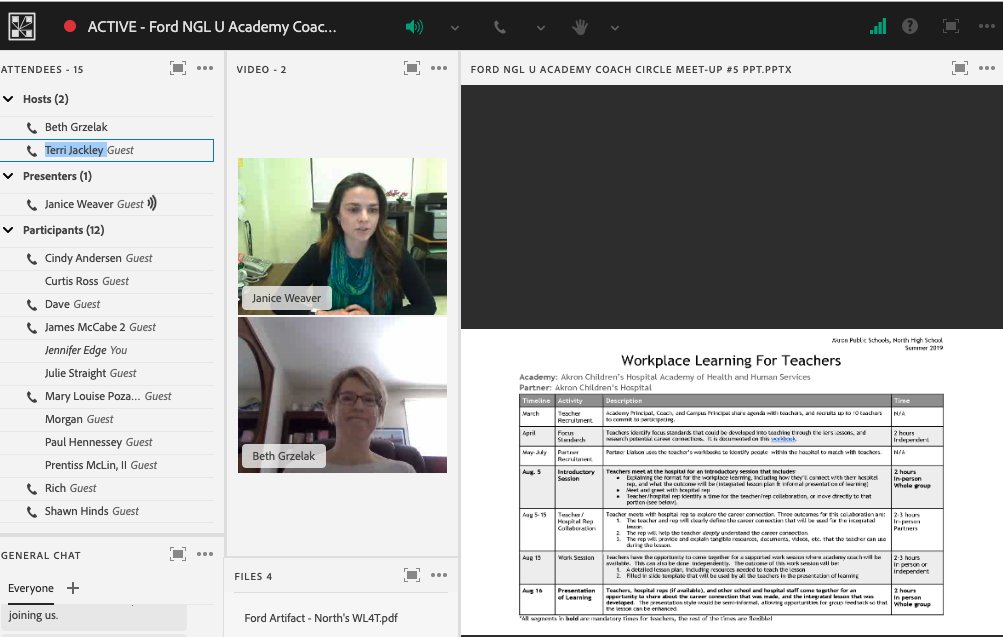Screen dimensions: 1003x637
Task: Click phone icon beside Shawn Hinds
Action: click(31, 512)
